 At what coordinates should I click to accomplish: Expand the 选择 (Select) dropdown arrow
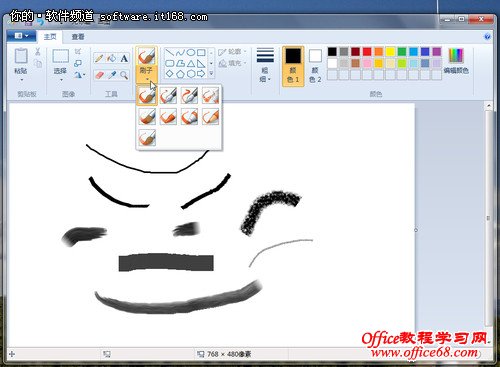(61, 80)
